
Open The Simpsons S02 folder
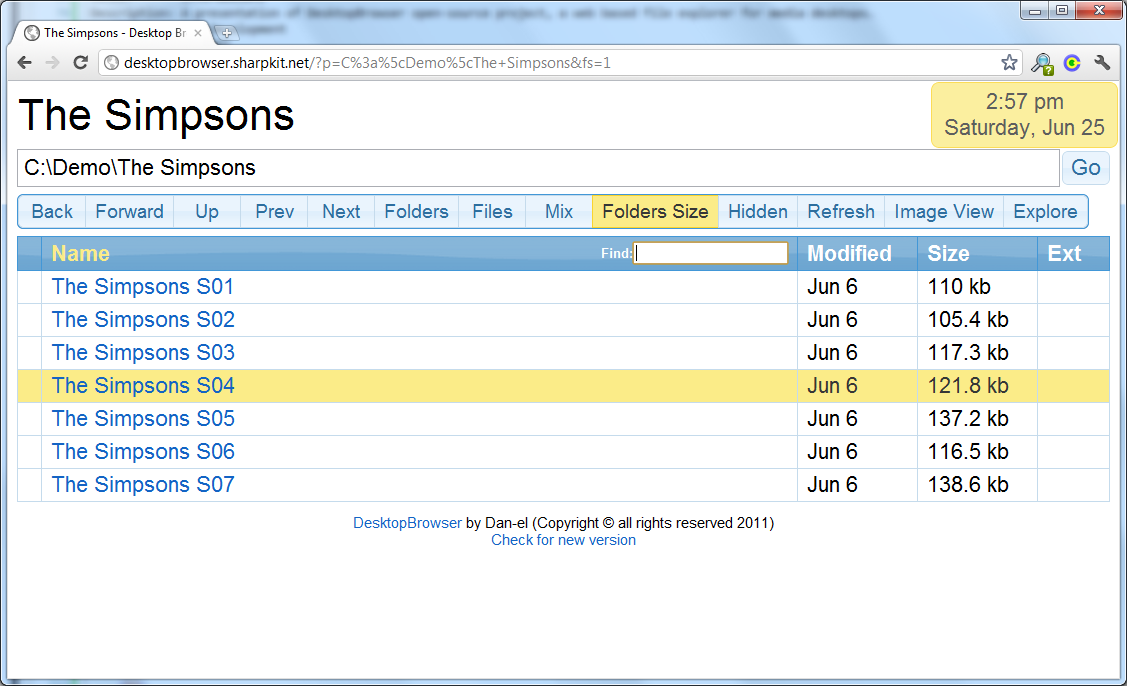(142, 319)
